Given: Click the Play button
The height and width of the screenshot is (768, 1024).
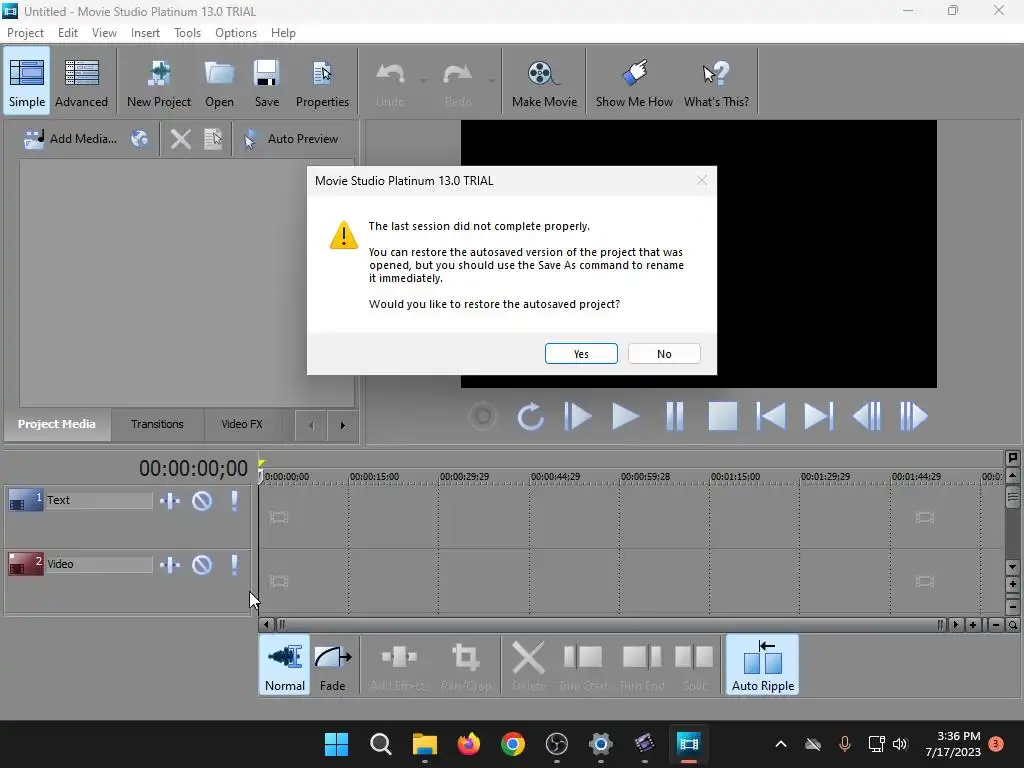Looking at the screenshot, I should coord(626,416).
